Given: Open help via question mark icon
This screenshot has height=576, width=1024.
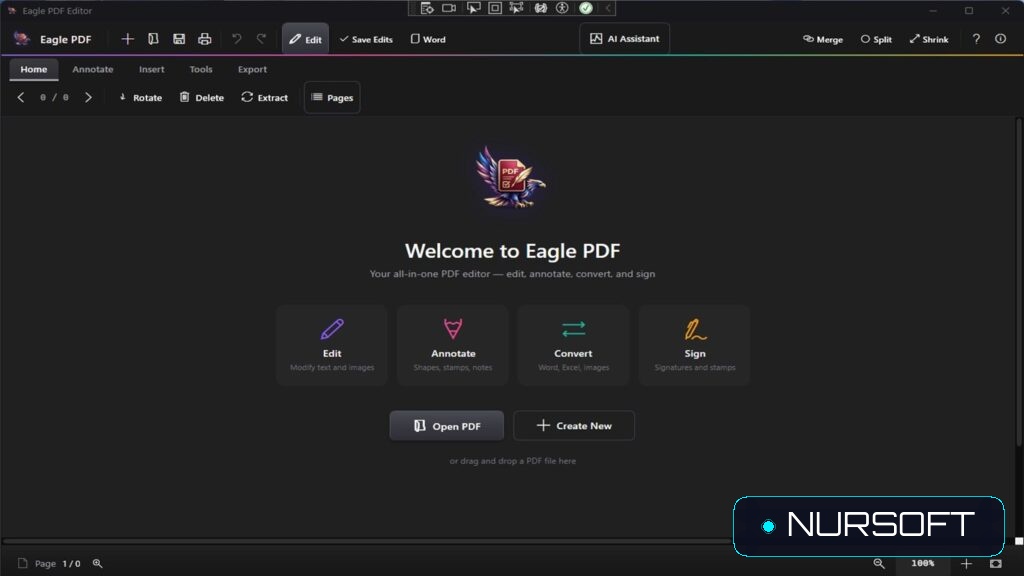Looking at the screenshot, I should 976,39.
